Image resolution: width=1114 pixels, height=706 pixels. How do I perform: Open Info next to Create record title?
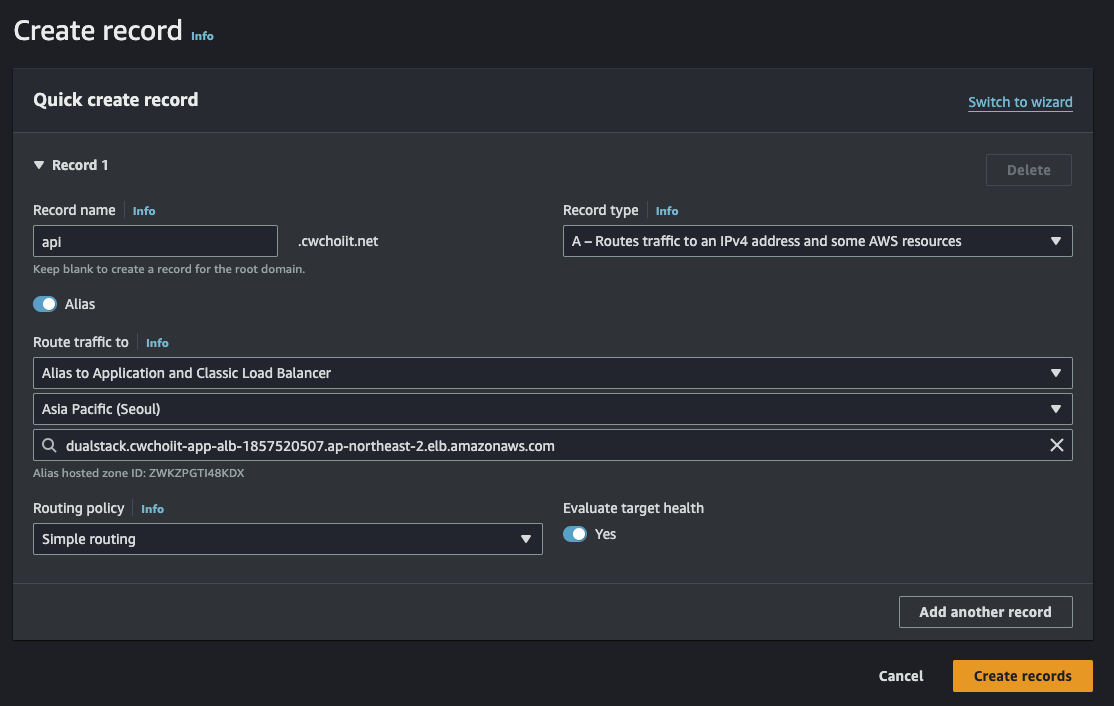202,36
